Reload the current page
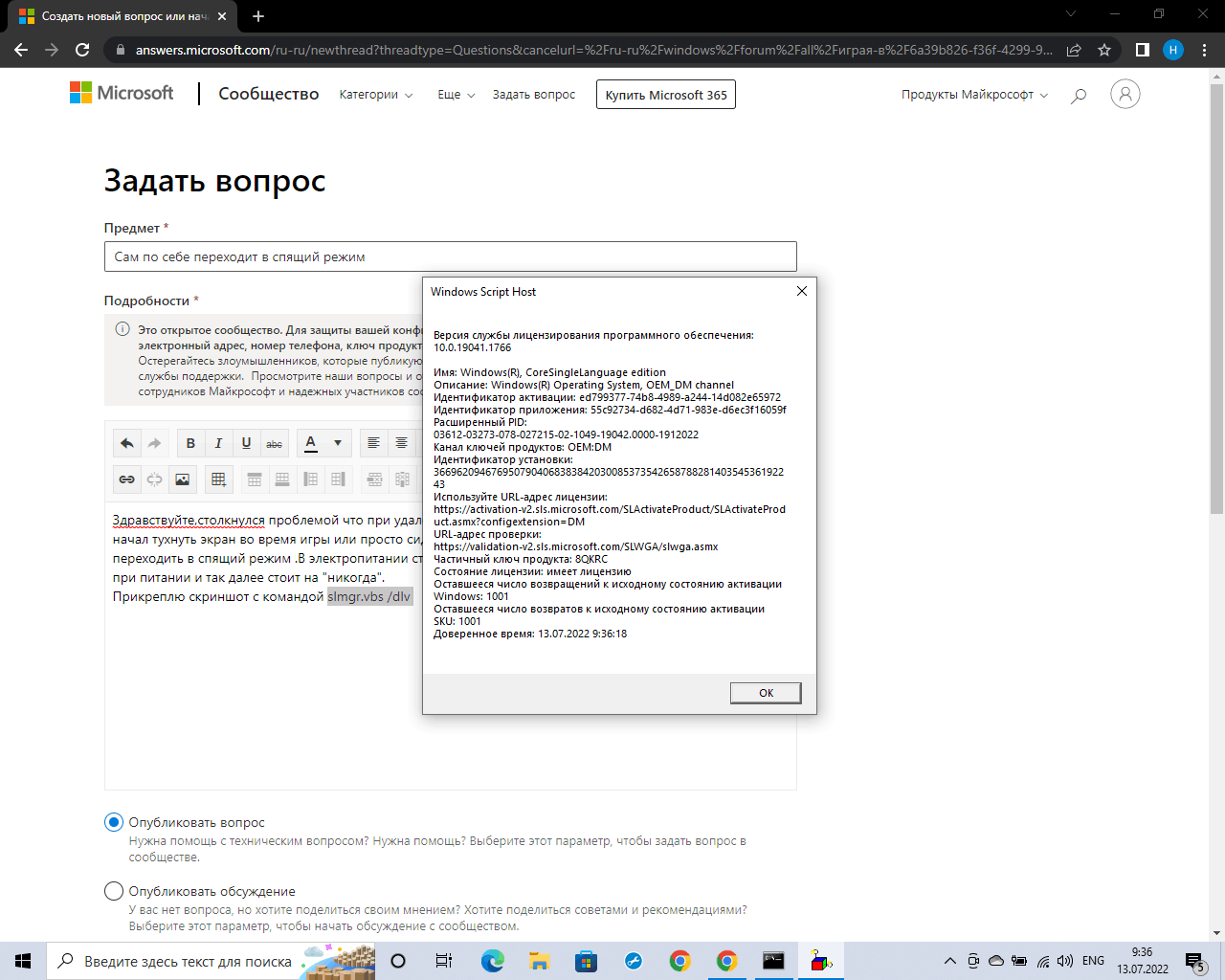This screenshot has width=1225, height=980. (x=82, y=50)
